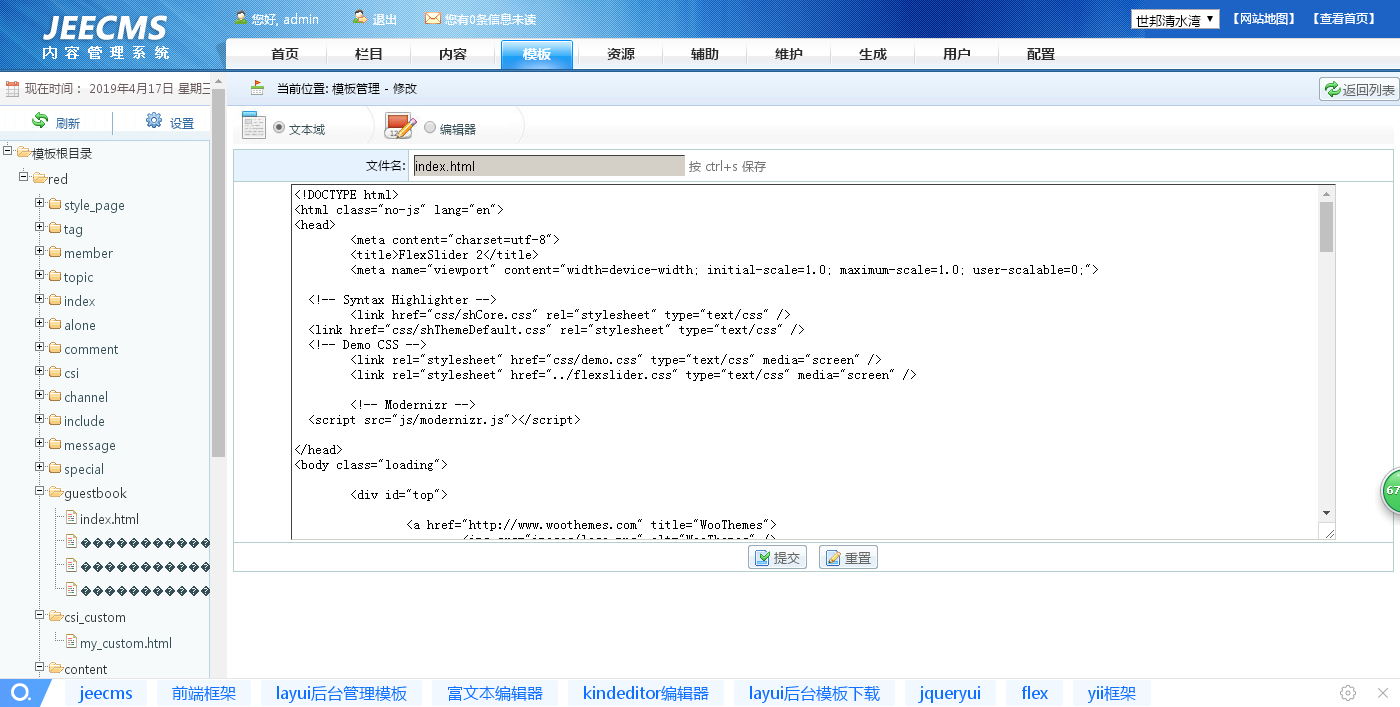Expand the message folder node
This screenshot has height=707, width=1400.
pyautogui.click(x=40, y=444)
